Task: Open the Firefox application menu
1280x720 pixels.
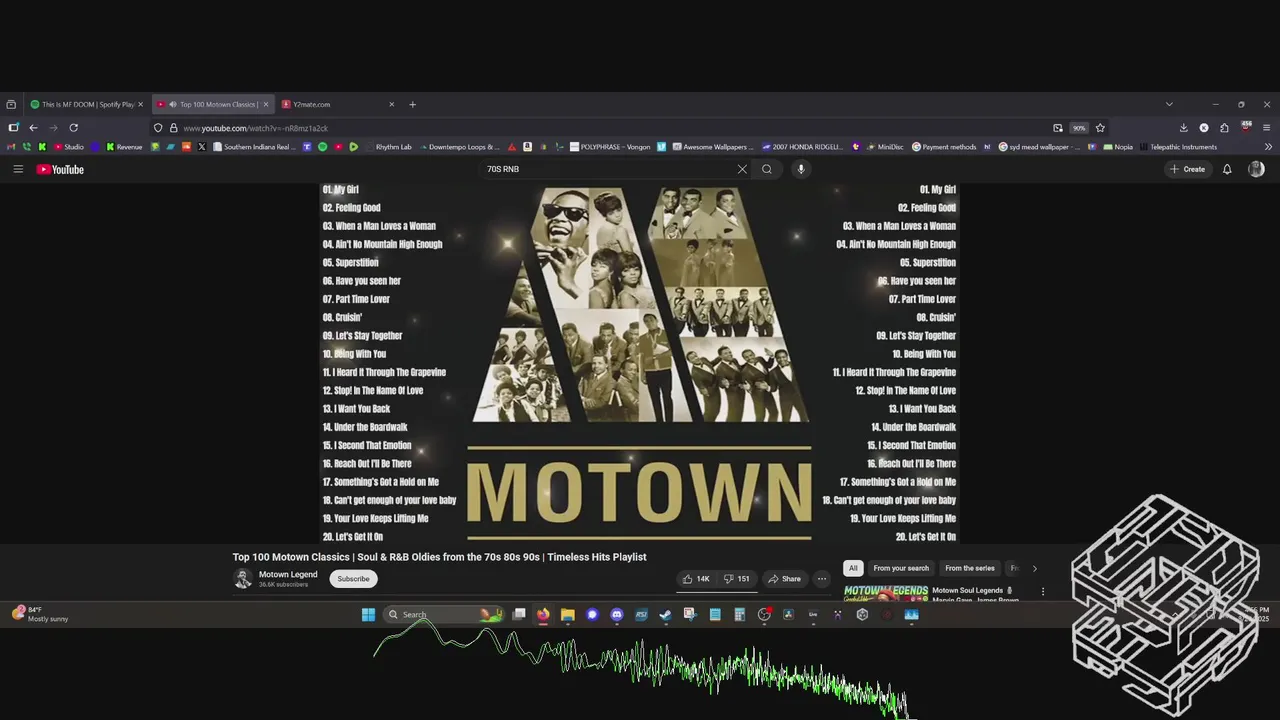Action: (1267, 128)
